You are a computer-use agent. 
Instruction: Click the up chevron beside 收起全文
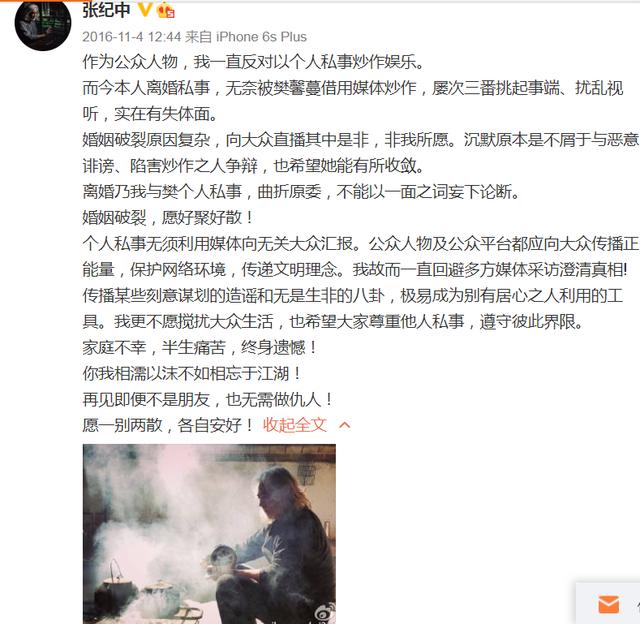(x=344, y=425)
